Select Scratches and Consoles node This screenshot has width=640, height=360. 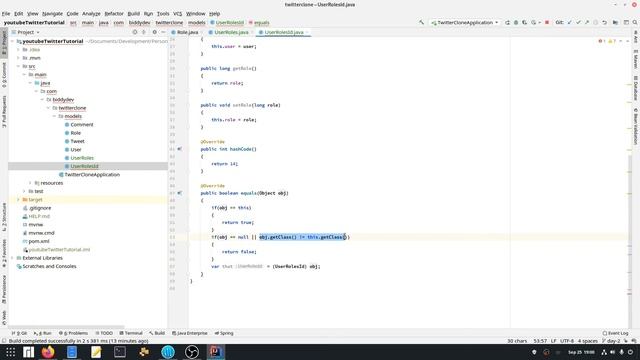coord(49,266)
